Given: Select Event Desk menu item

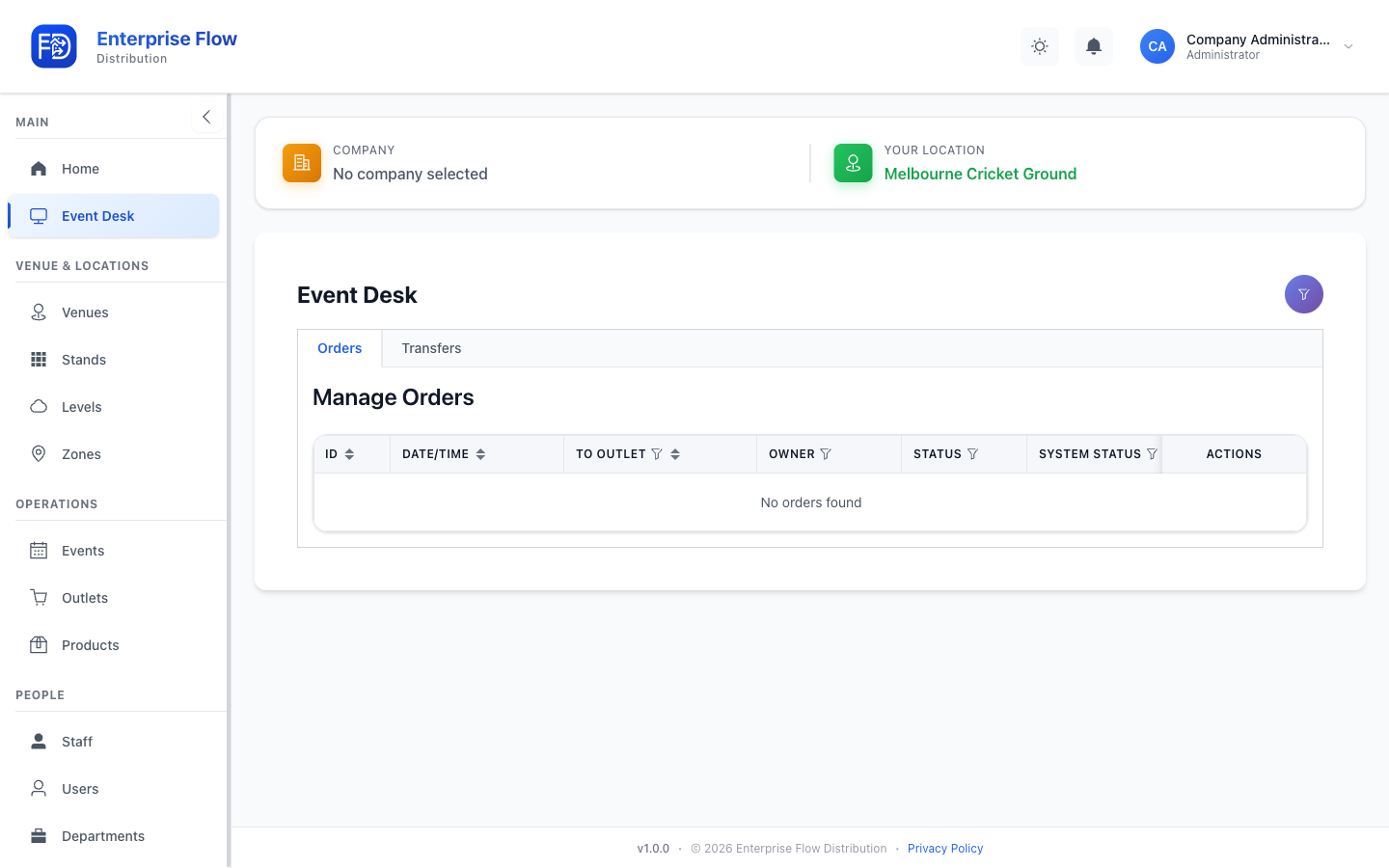Looking at the screenshot, I should pos(114,216).
